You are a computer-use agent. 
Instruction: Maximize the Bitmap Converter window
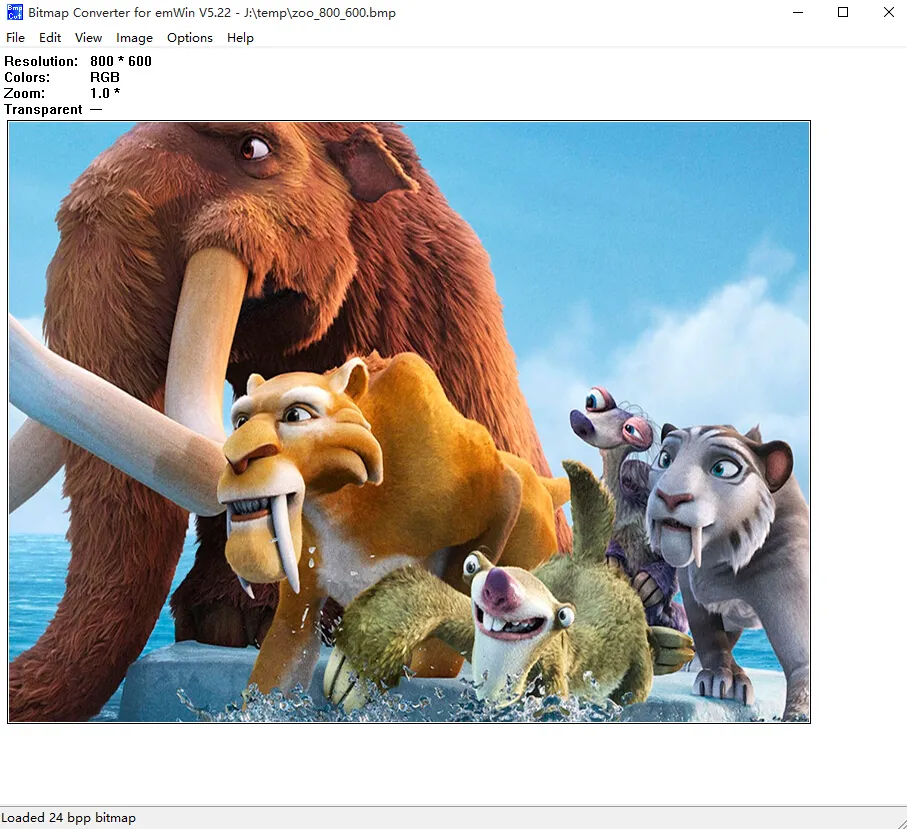coord(843,12)
